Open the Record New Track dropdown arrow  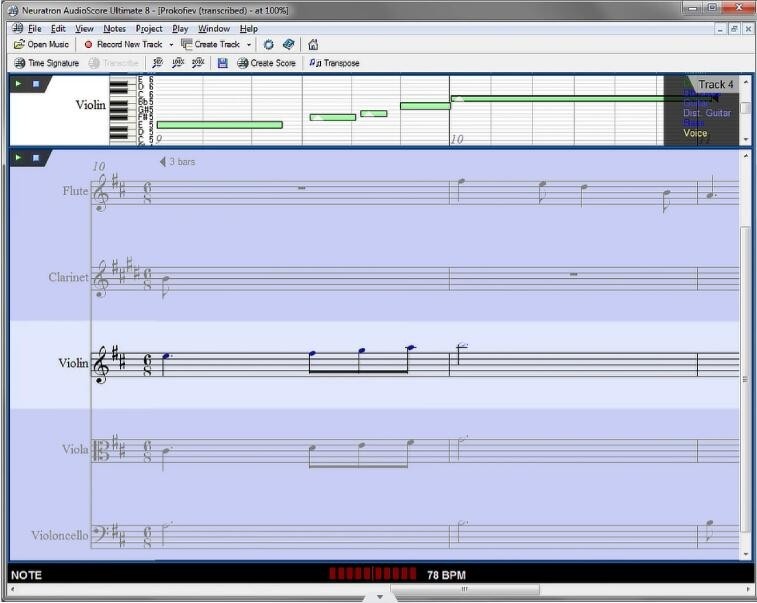pyautogui.click(x=171, y=45)
